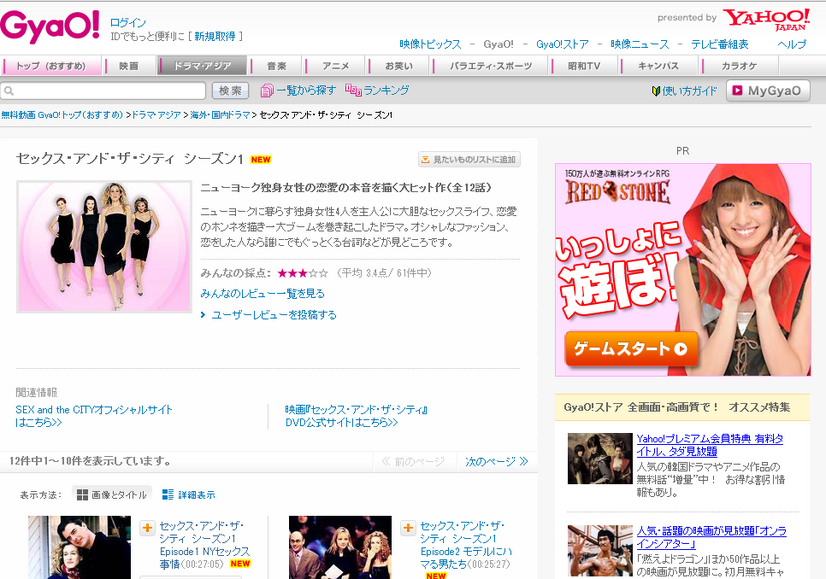The height and width of the screenshot is (579, 826).
Task: Click the Episode1 video thumbnail
Action: [x=80, y=547]
